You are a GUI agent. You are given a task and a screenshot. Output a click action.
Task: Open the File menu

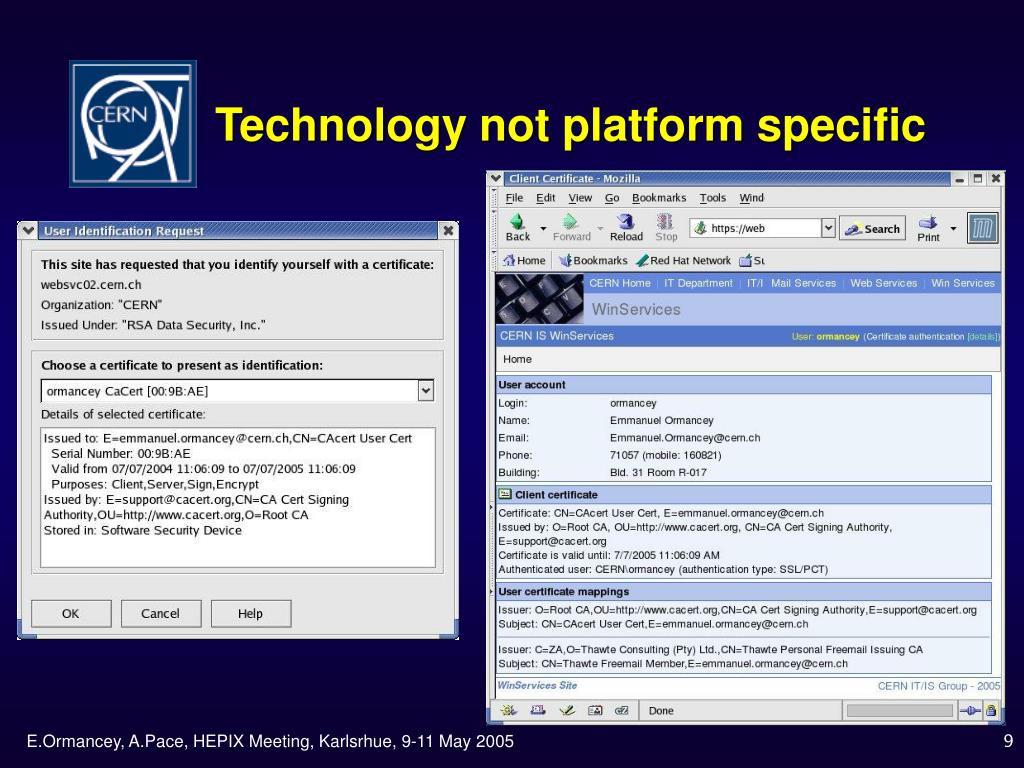(x=514, y=198)
